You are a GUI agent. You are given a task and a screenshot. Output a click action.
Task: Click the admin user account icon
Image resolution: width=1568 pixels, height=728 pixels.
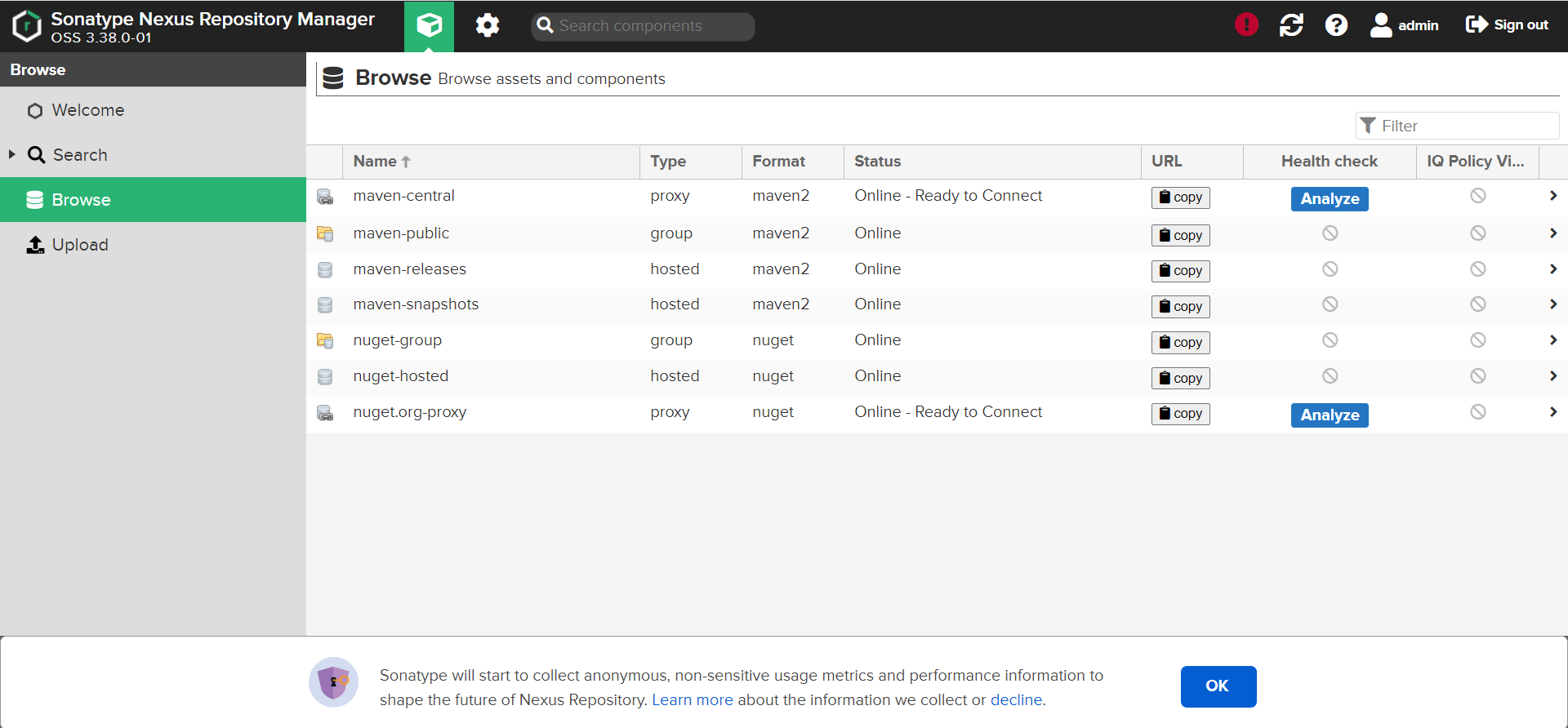coord(1381,25)
